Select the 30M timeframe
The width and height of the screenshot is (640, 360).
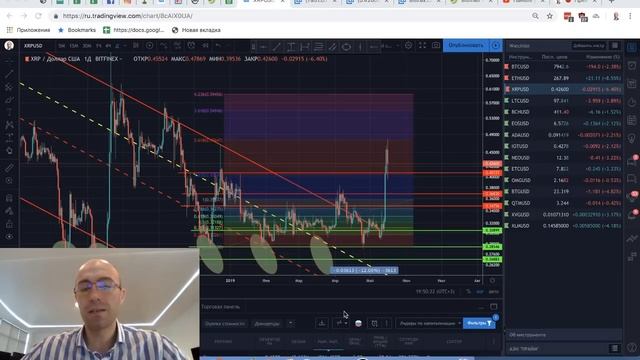[87, 46]
